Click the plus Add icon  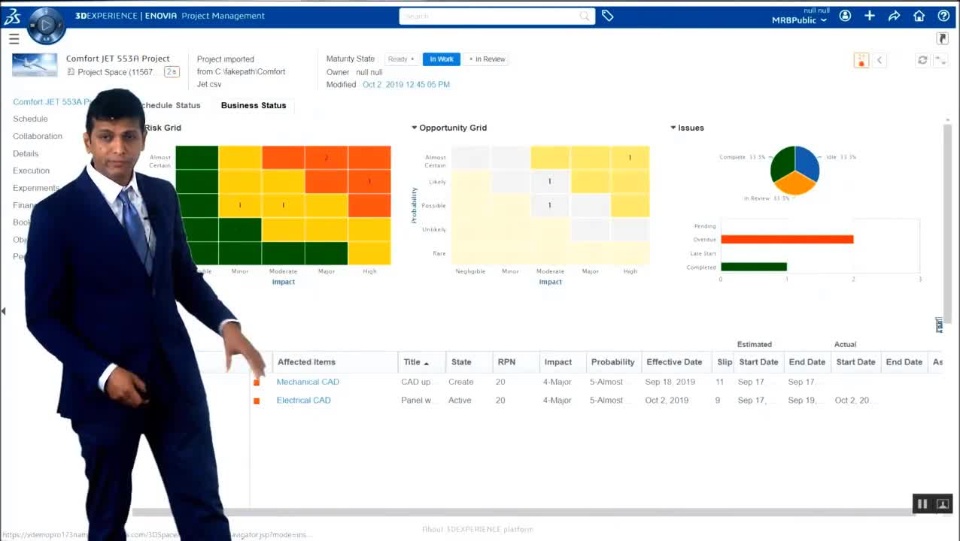(x=869, y=16)
